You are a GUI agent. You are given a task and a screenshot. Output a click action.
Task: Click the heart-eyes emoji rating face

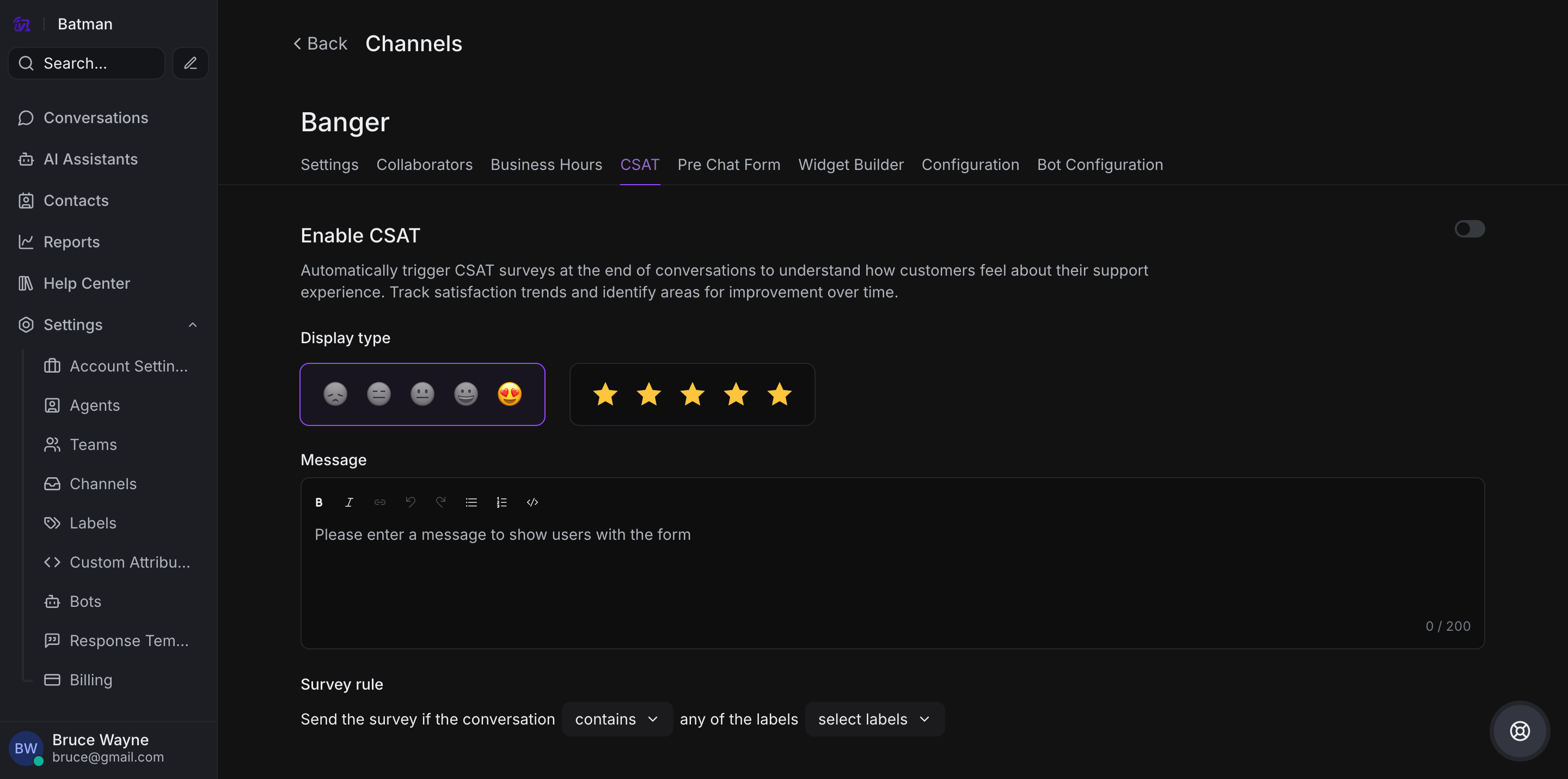click(510, 394)
